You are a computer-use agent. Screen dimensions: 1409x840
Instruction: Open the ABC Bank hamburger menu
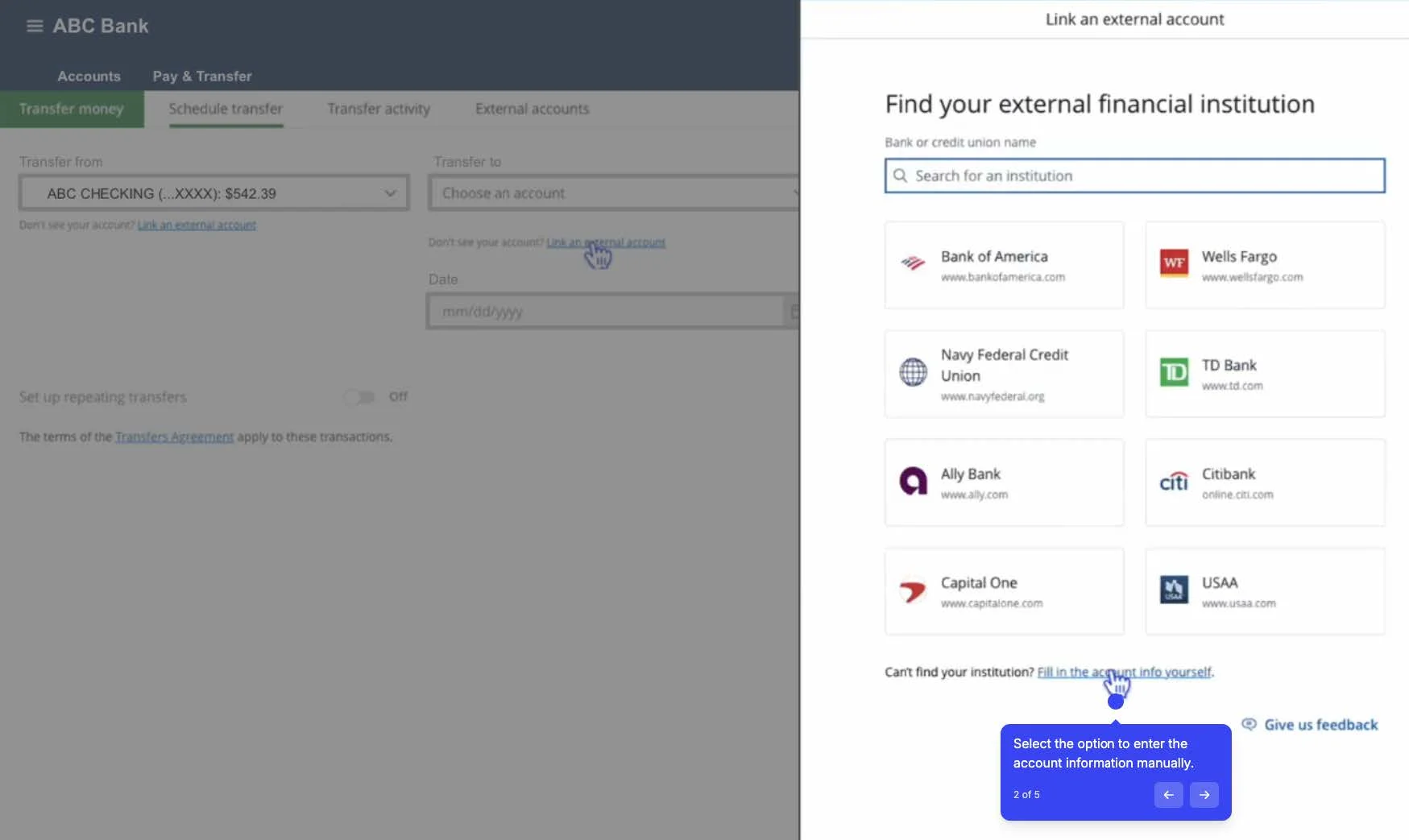[35, 26]
